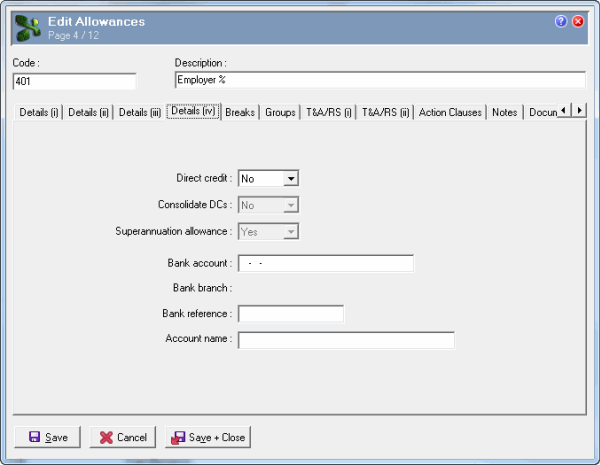Viewport: 600px width, 465px height.
Task: Click the Cancel button label
Action: 132,437
